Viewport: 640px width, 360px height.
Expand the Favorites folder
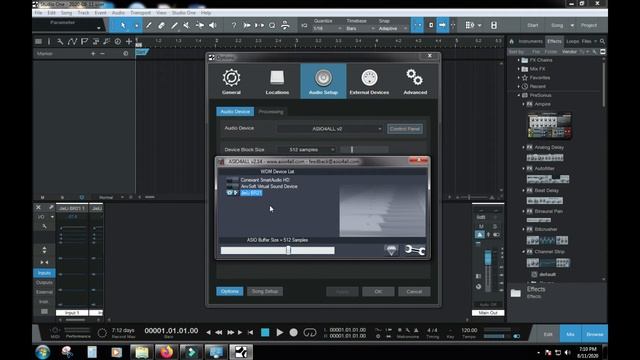point(519,78)
